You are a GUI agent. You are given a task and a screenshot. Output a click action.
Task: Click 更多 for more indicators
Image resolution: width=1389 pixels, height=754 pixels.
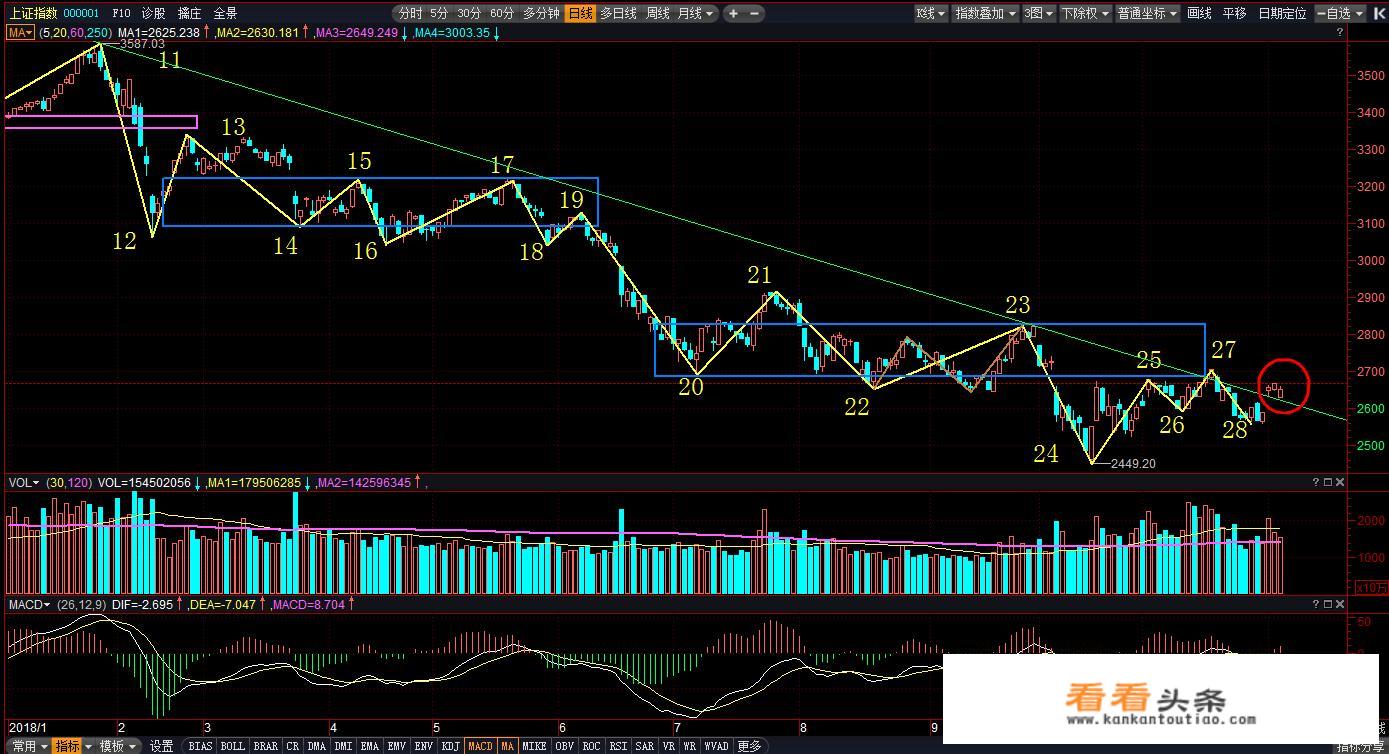coord(749,746)
